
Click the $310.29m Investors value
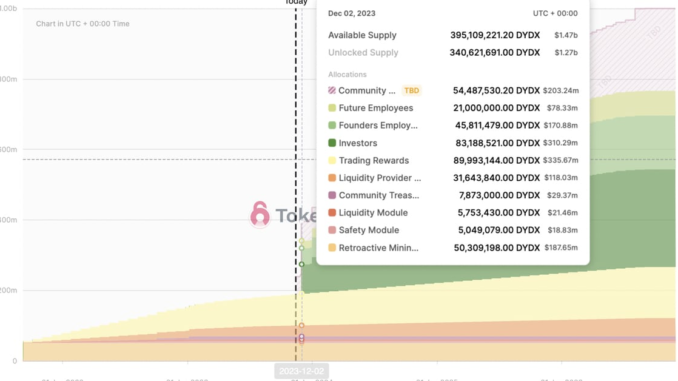pos(561,143)
